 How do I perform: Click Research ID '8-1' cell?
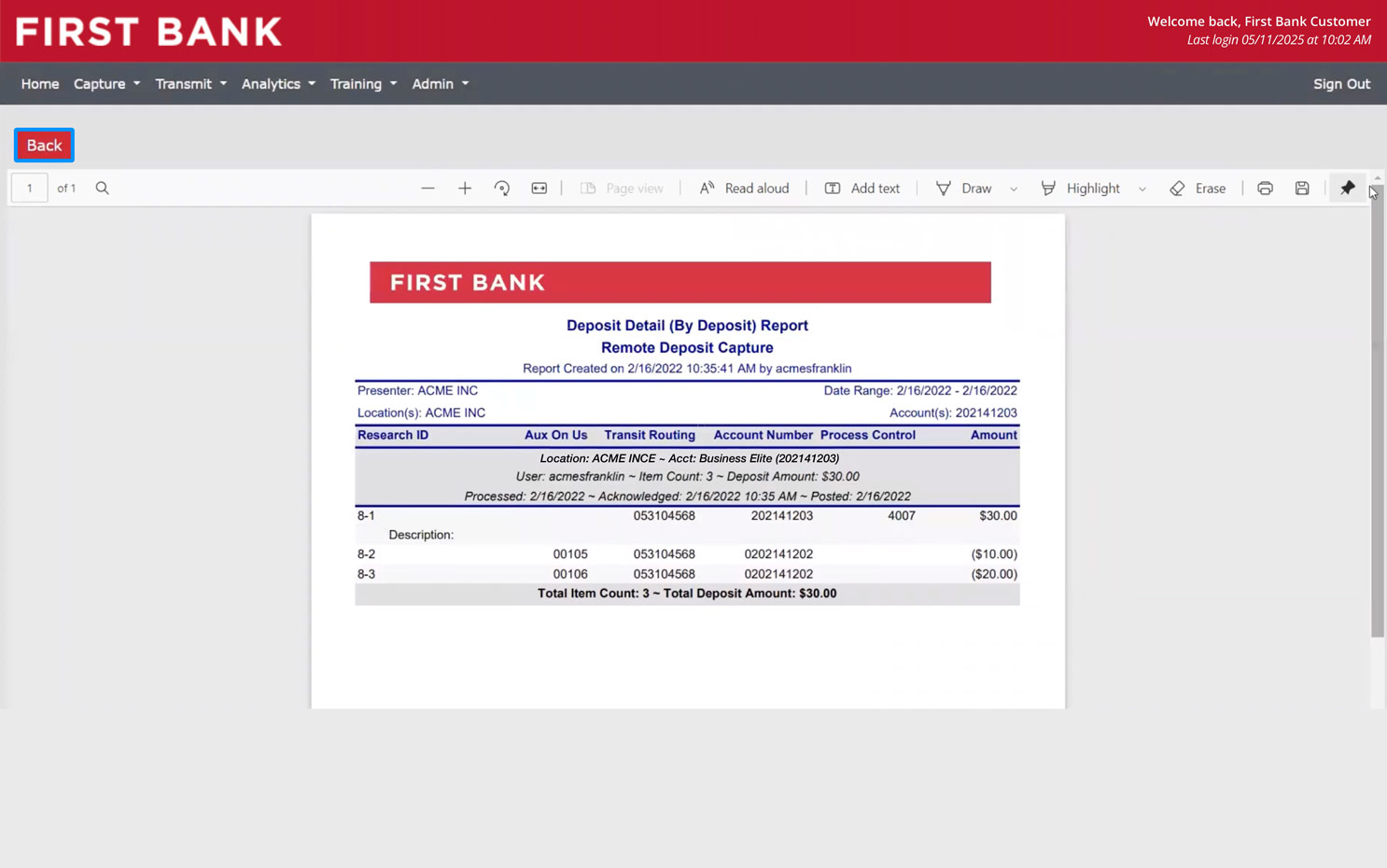coord(366,516)
